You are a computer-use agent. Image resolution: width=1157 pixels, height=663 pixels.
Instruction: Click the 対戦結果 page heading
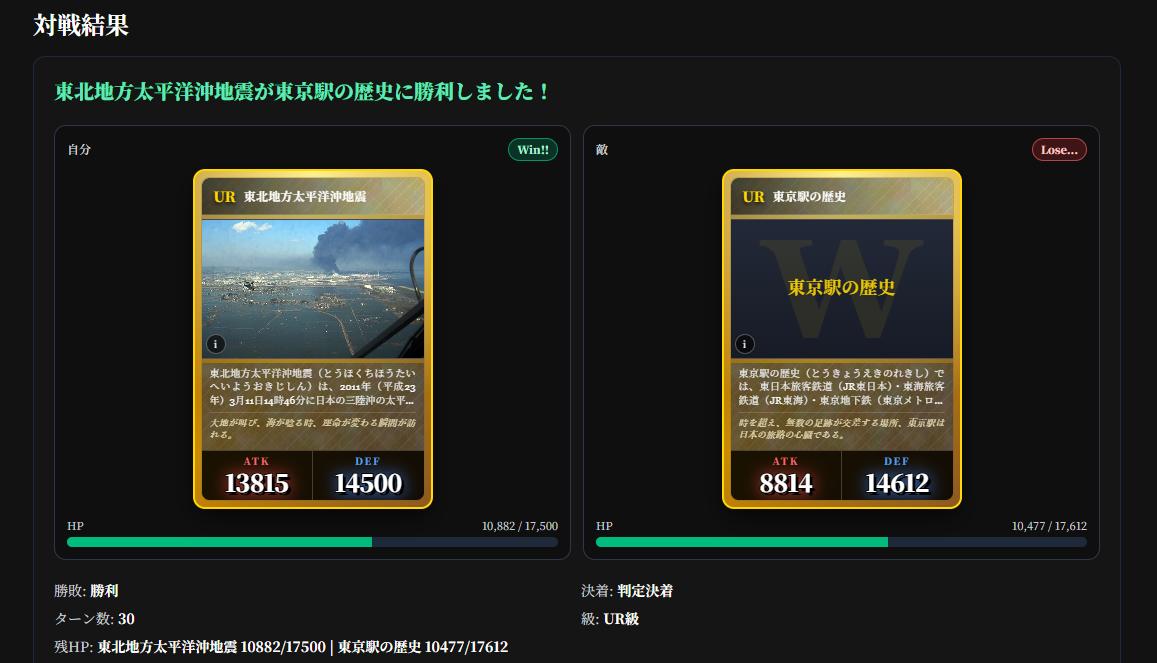point(81,25)
